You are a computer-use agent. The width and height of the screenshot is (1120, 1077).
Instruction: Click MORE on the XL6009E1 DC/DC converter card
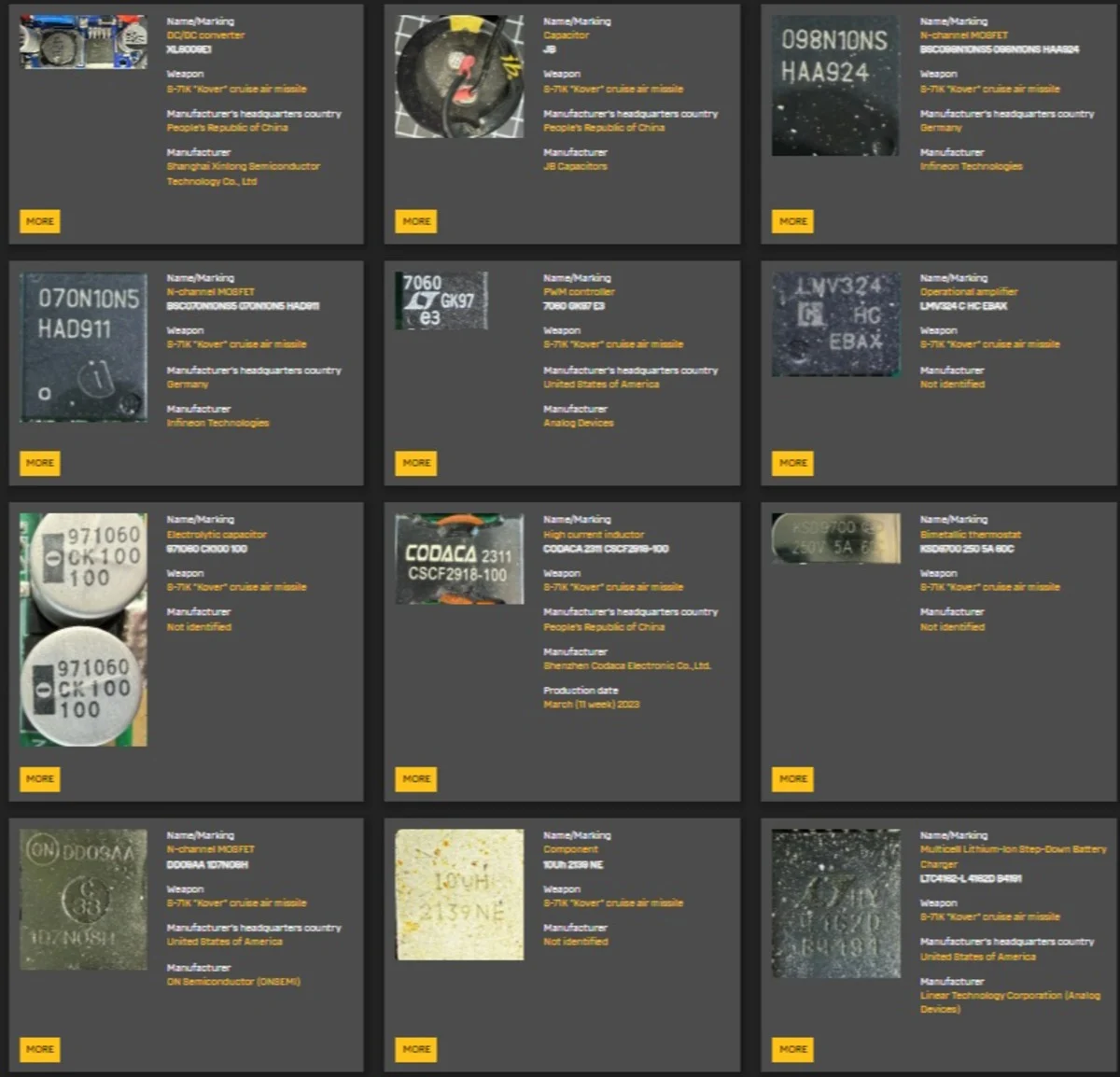(40, 221)
